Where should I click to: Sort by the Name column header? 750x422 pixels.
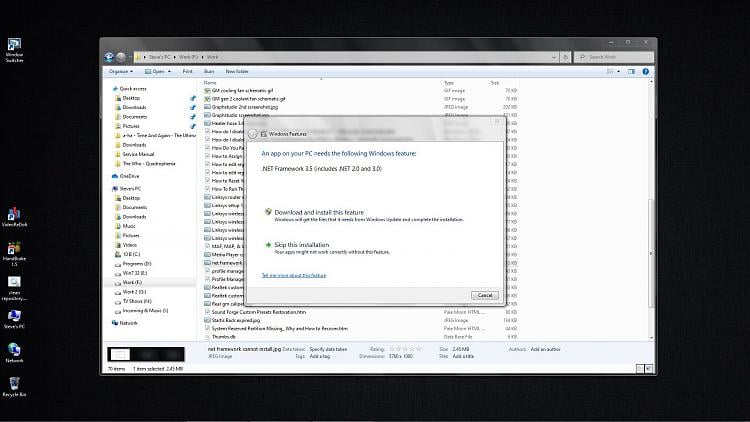(x=210, y=83)
